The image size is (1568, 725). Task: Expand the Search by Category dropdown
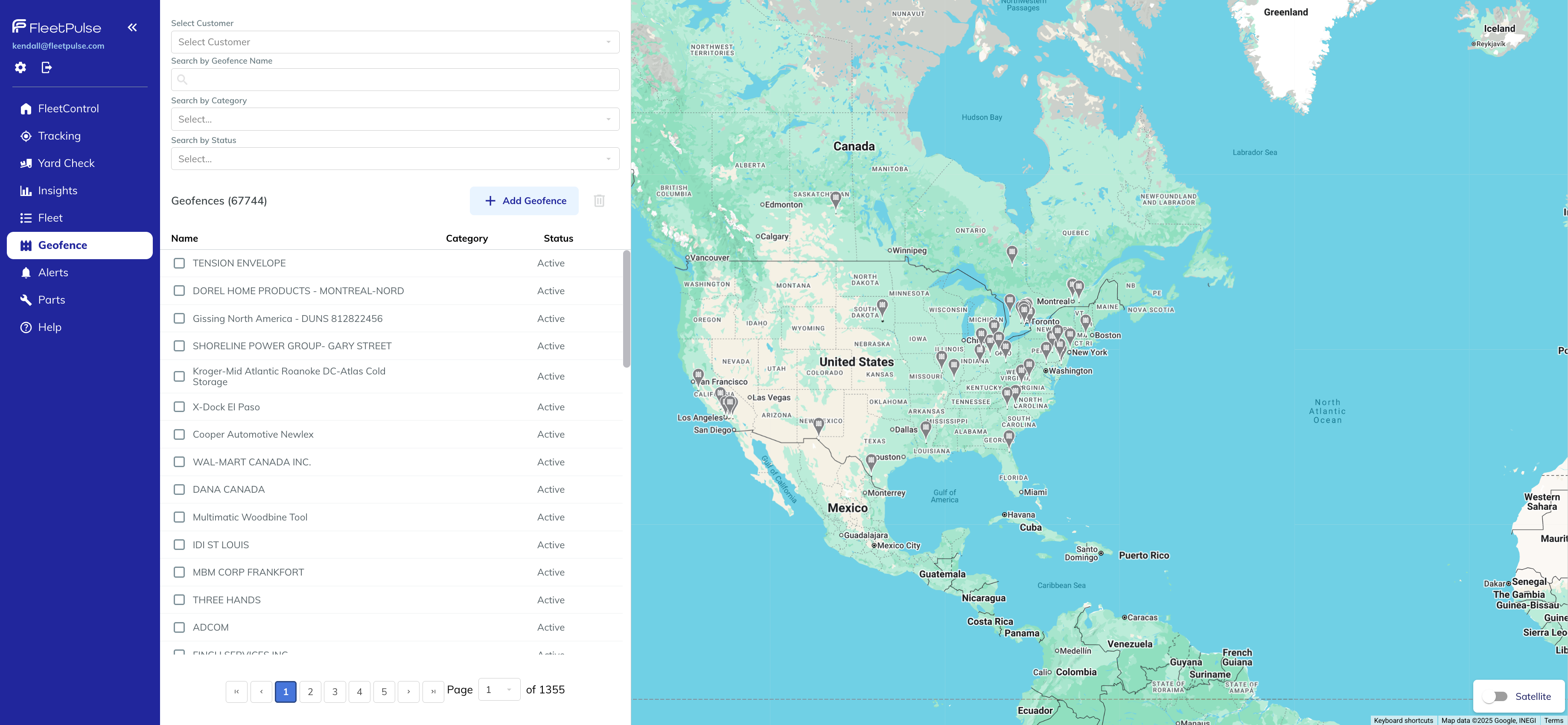click(394, 119)
